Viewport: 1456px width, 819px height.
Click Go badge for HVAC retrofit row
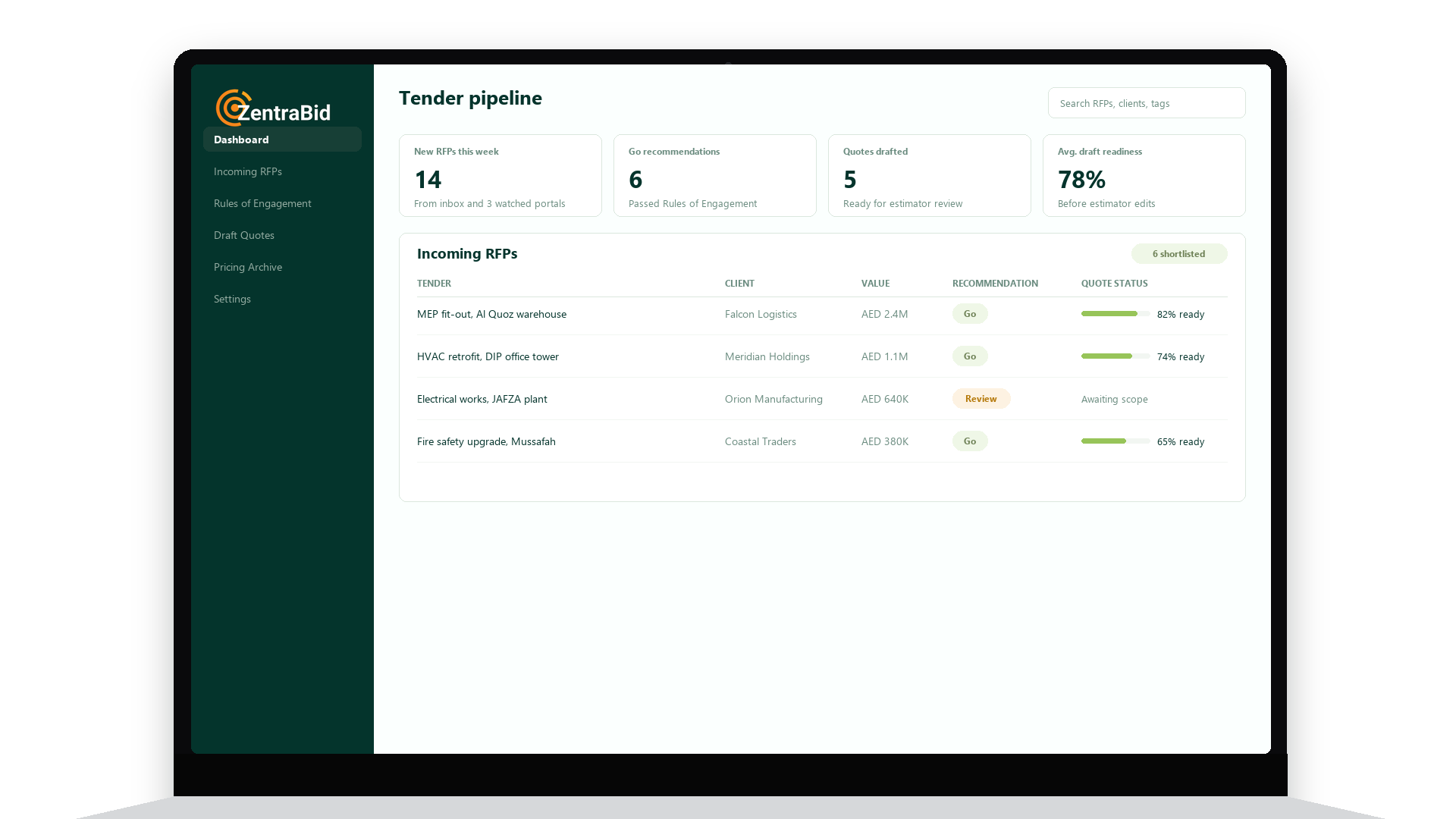(970, 356)
